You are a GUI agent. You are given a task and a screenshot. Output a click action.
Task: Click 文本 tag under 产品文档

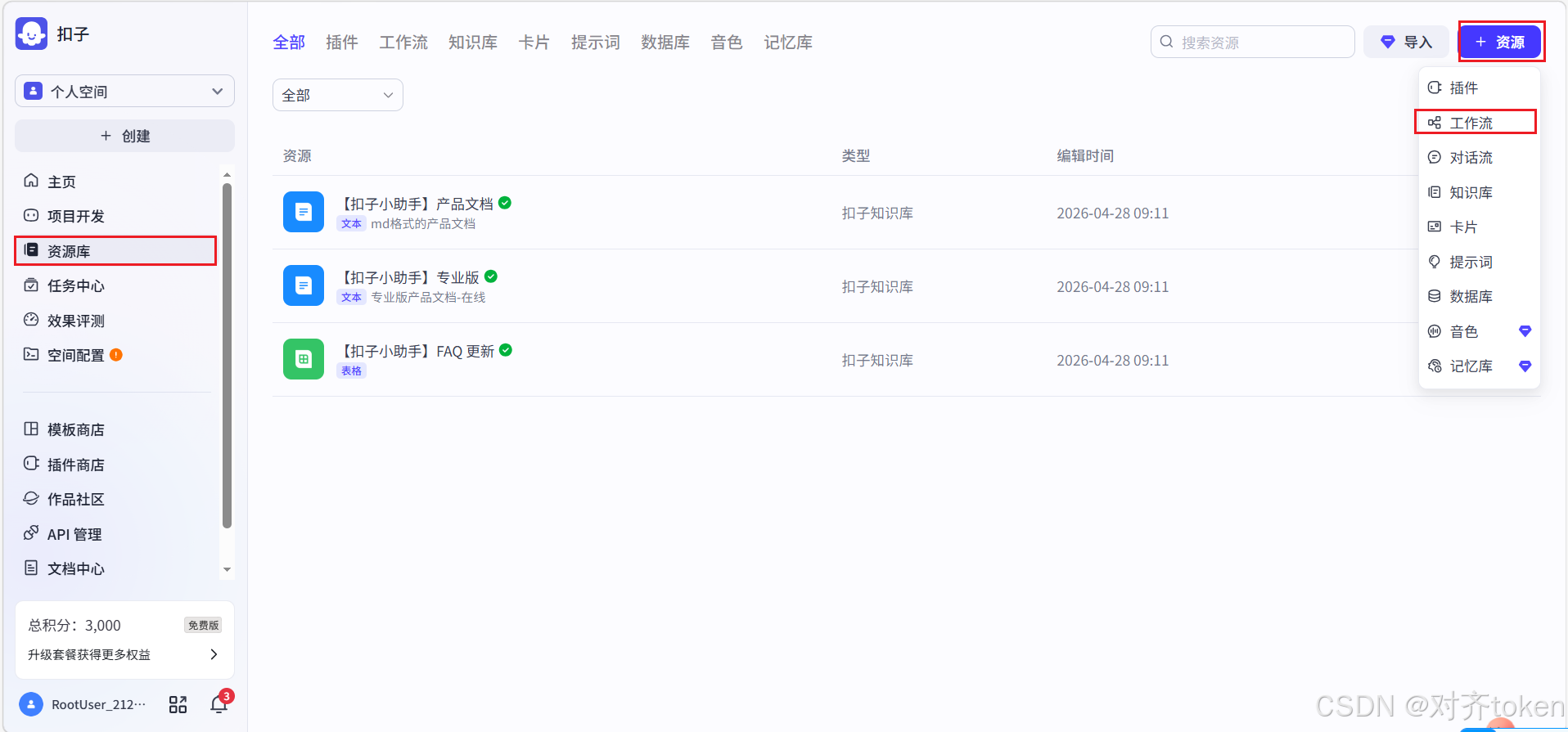(x=351, y=223)
